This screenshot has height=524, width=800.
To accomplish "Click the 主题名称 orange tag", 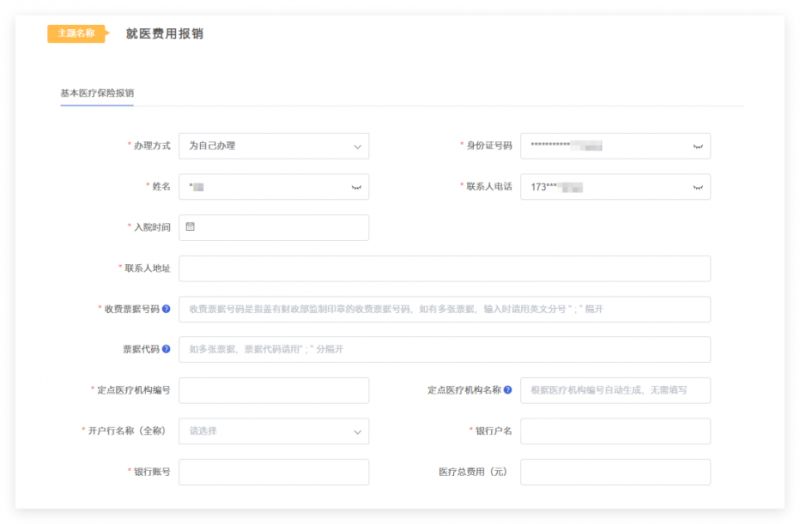I will click(x=75, y=33).
